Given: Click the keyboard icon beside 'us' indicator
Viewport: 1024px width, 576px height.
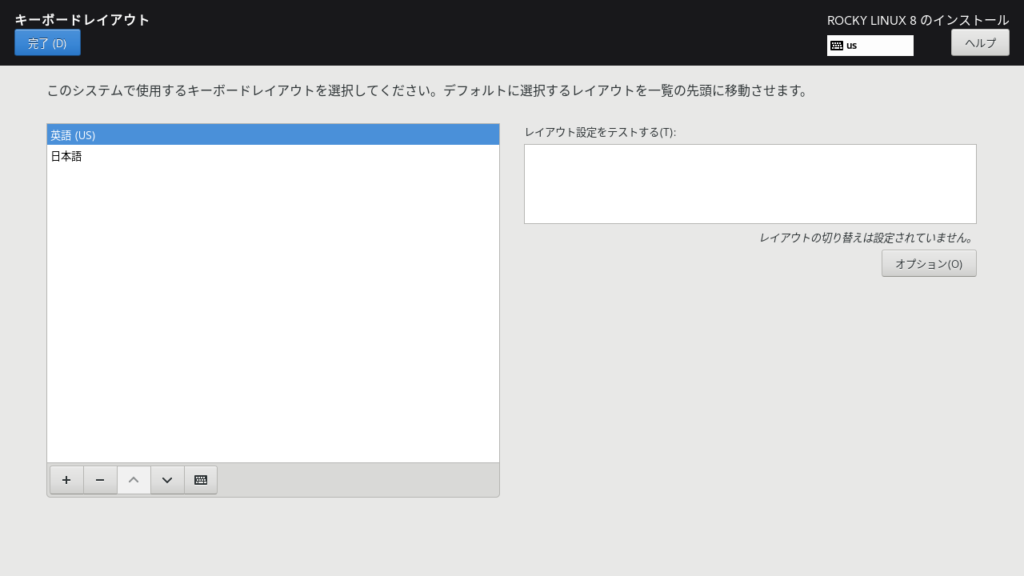Looking at the screenshot, I should coord(836,46).
